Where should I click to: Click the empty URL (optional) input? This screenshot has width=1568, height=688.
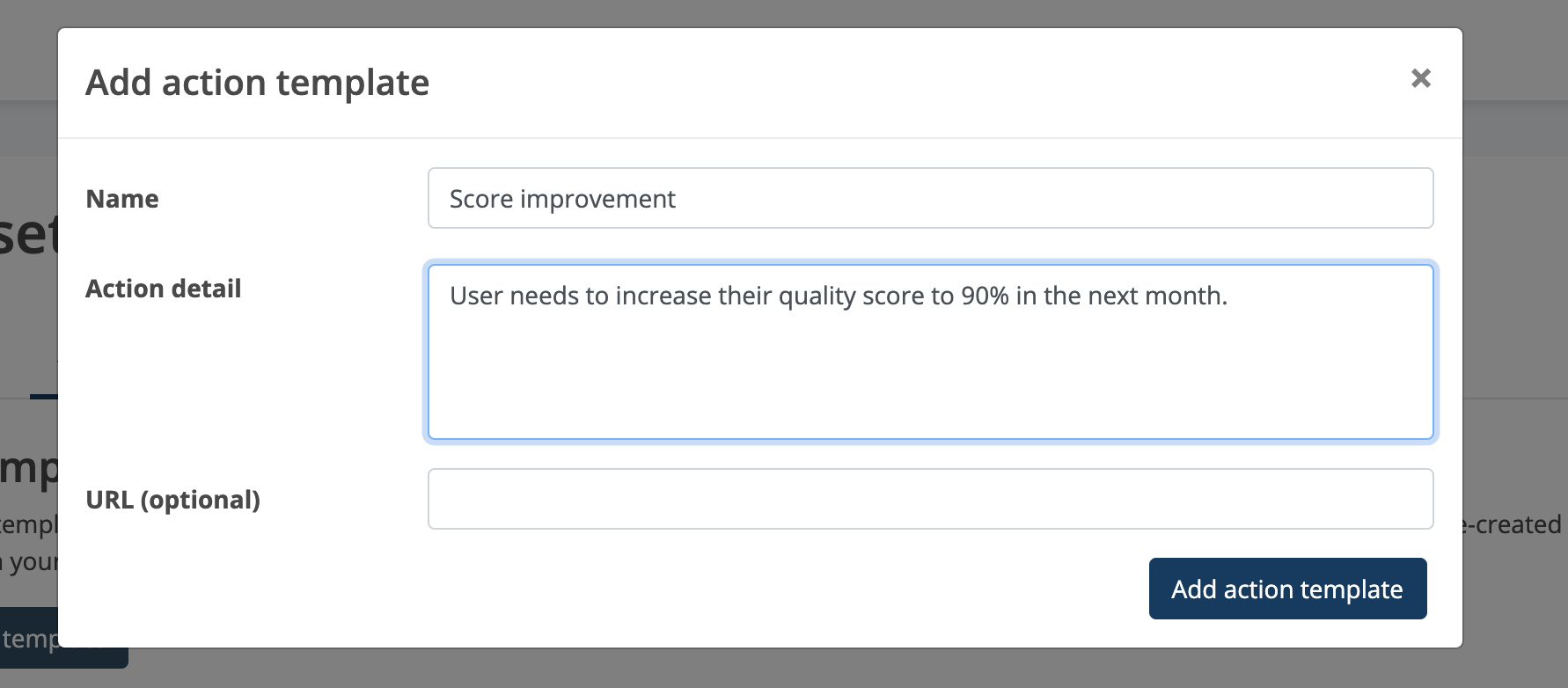(930, 498)
